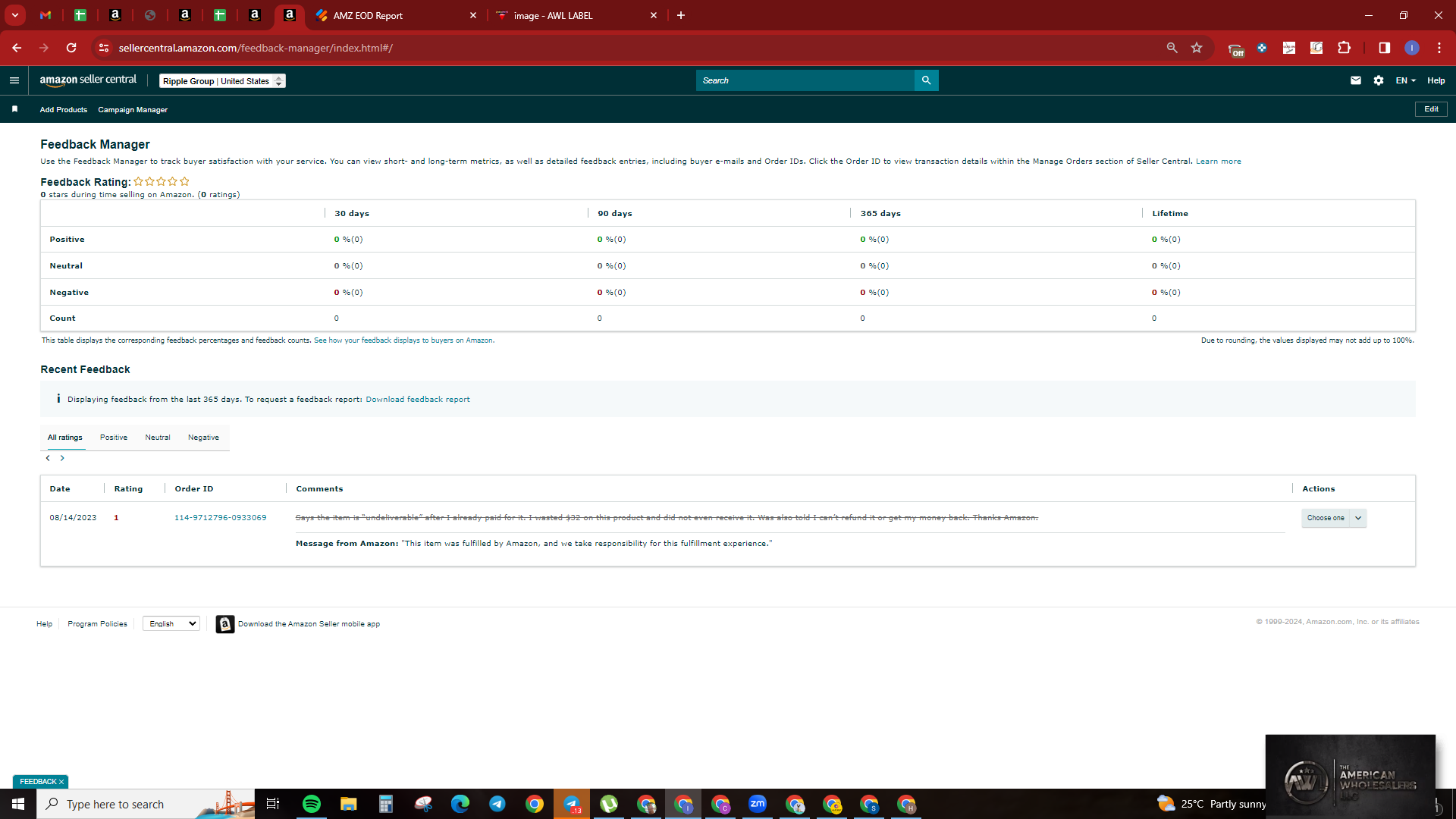Open the English footer language selector
The image size is (1456, 819).
[171, 623]
